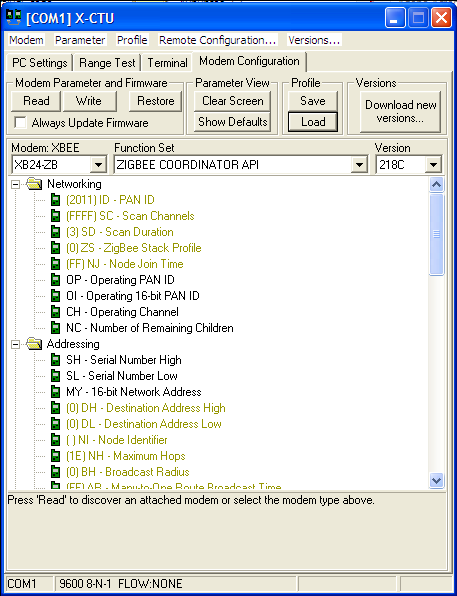Screen dimensions: 457x596
Task: Click the parameter list scroll down arrow
Action: [x=436, y=480]
